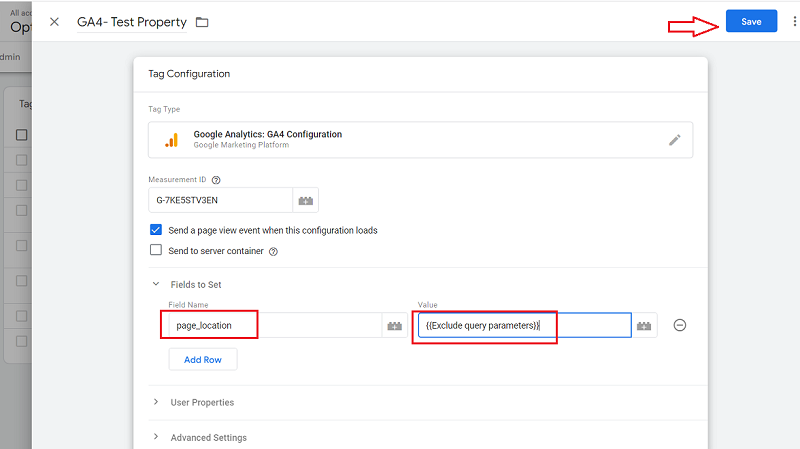The width and height of the screenshot is (800, 449).
Task: Tick the topmost checkbox in background tag list
Action: click(x=21, y=135)
